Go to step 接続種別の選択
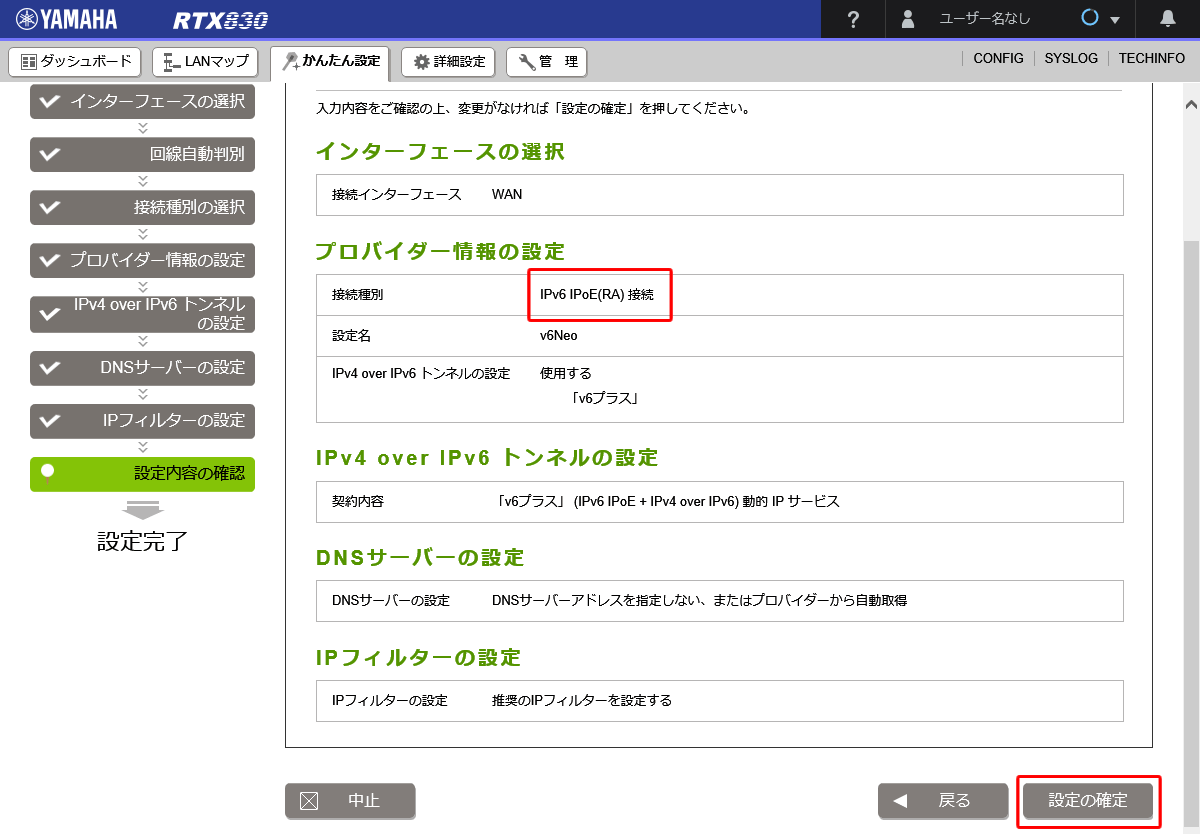The height and width of the screenshot is (834, 1200). tap(142, 207)
